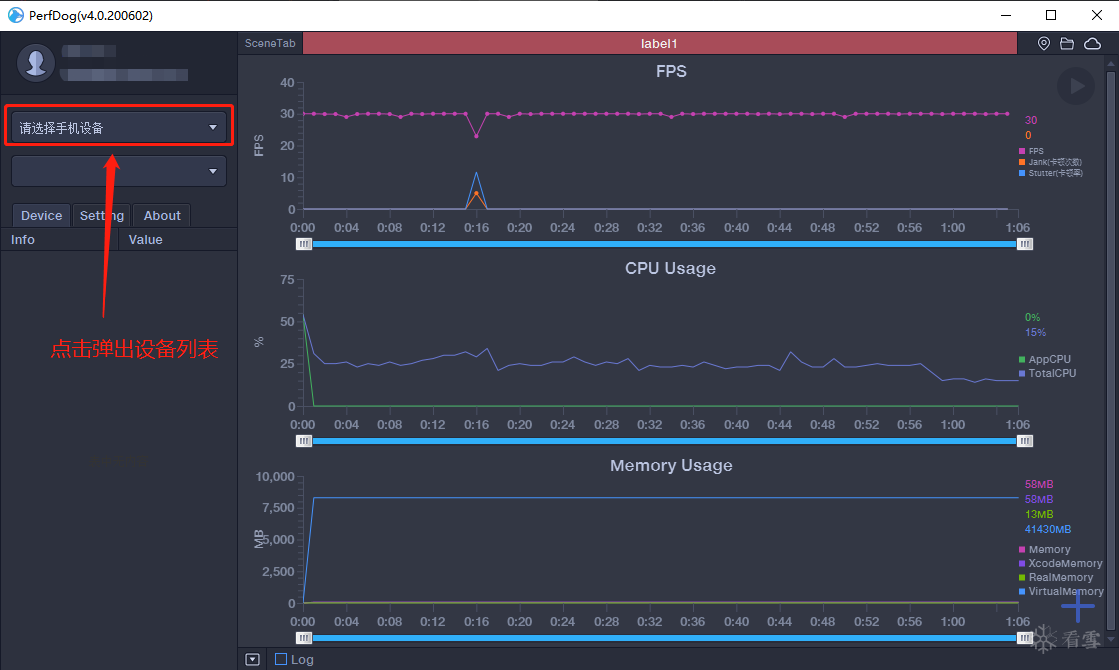Viewport: 1119px width, 670px height.
Task: Click the 41430MB virtual memory value
Action: [1048, 529]
